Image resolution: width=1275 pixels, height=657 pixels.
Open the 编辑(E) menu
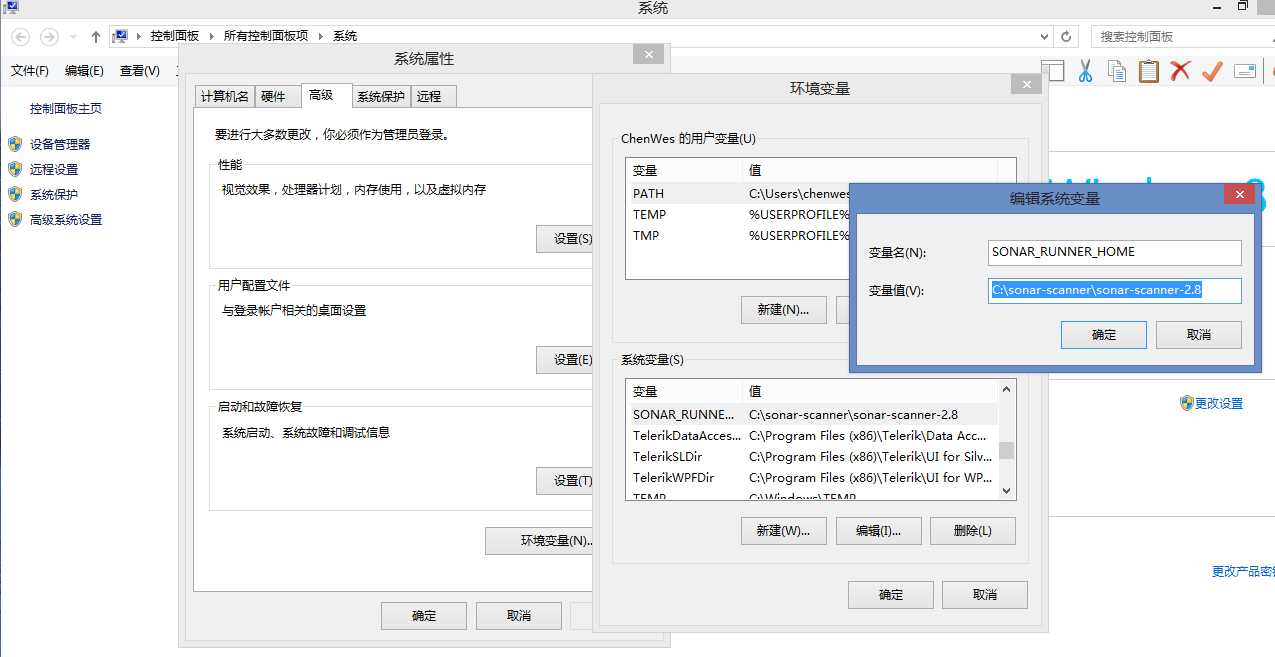point(84,71)
